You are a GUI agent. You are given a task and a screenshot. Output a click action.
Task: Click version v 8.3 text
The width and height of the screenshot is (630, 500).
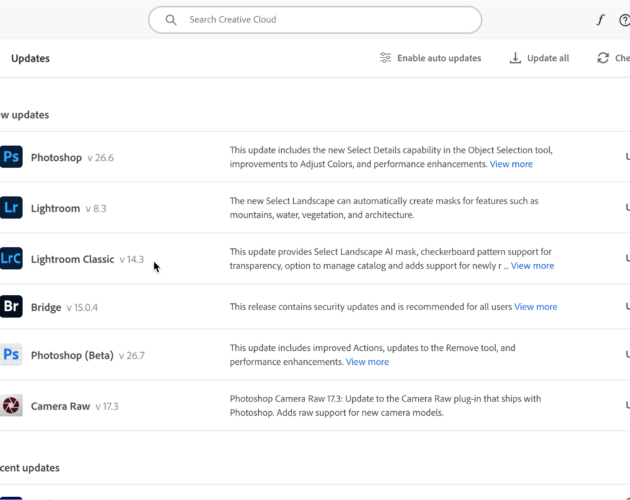(96, 209)
